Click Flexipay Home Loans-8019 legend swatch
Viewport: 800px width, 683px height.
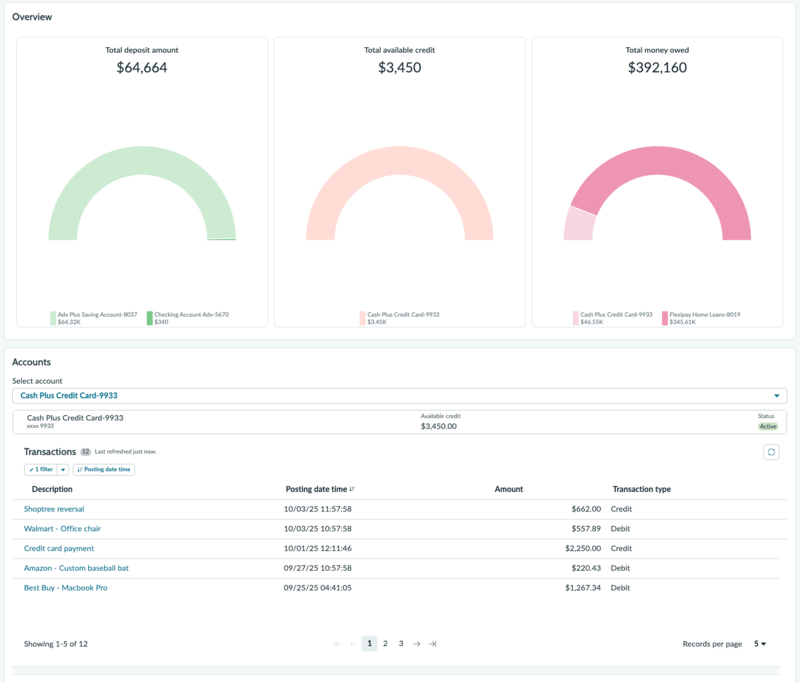point(665,318)
